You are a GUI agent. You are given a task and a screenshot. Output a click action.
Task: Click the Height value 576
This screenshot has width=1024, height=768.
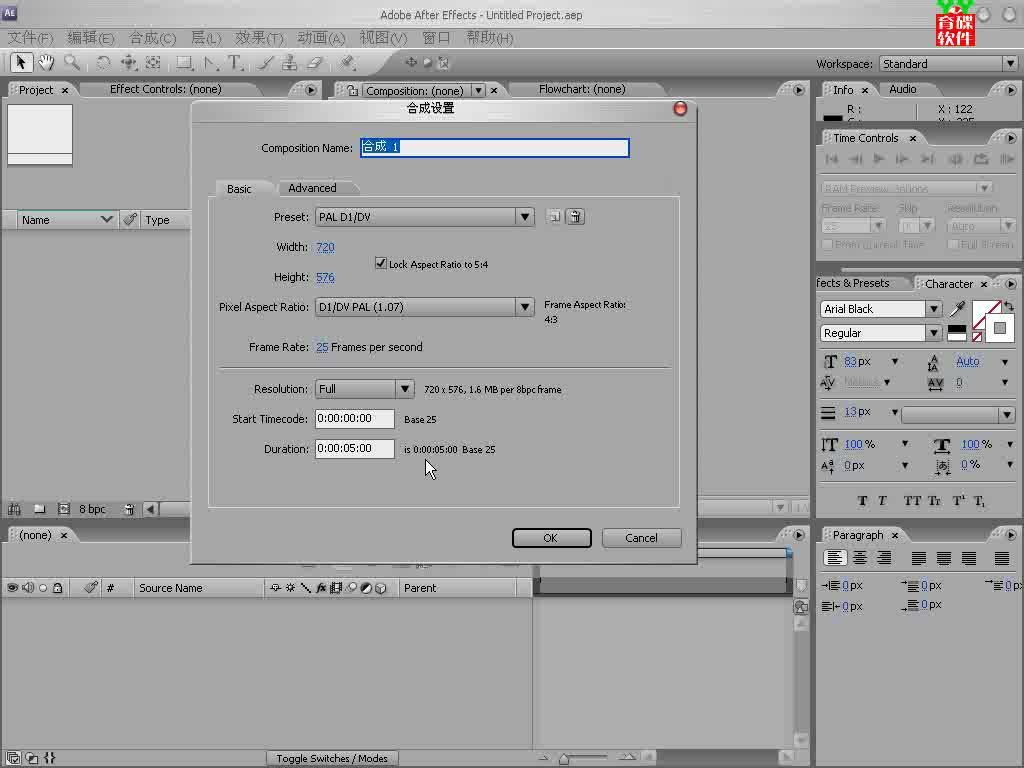(325, 277)
